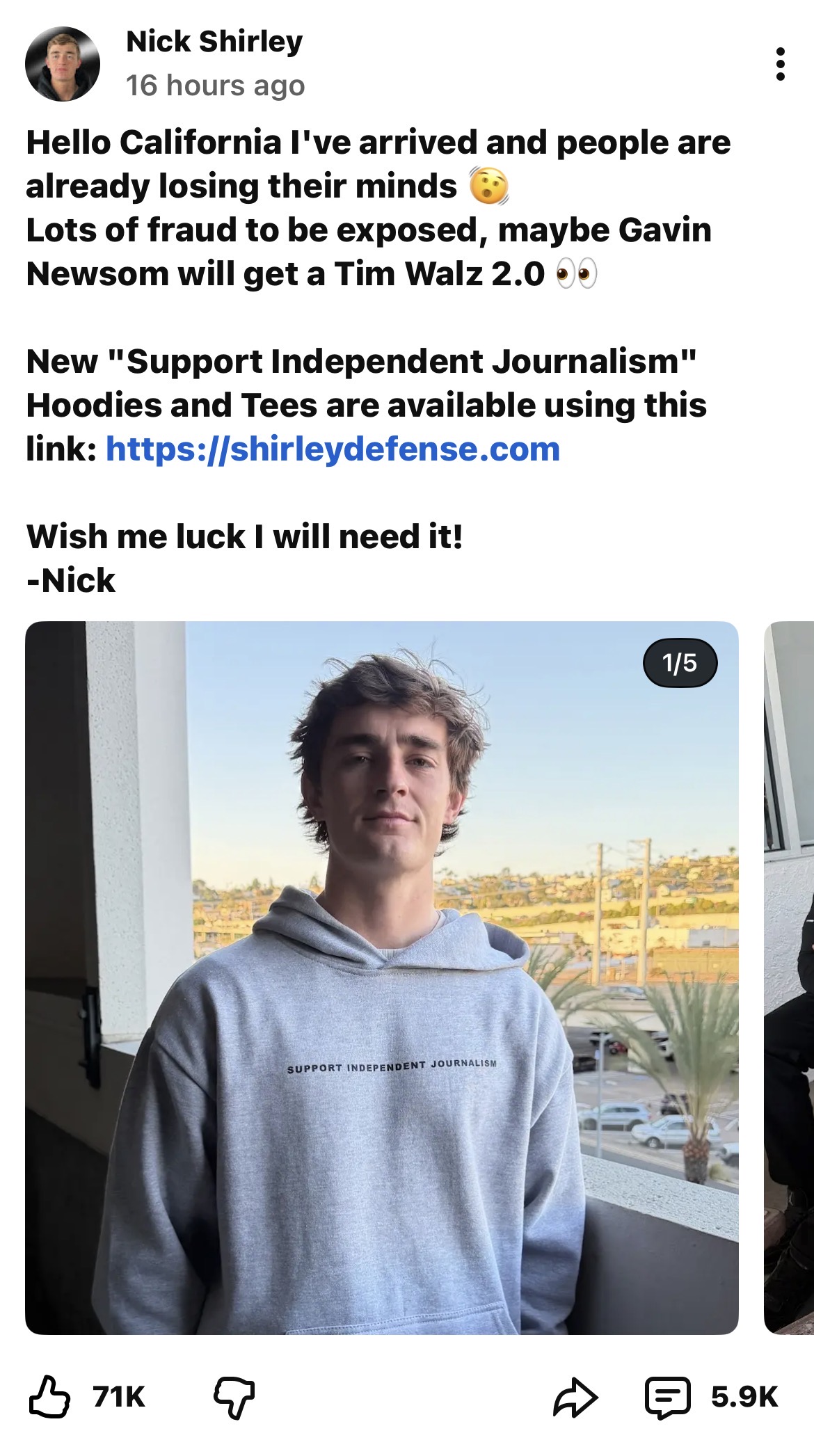Tap the Wish me luck line
This screenshot has width=814, height=1456.
pos(244,536)
